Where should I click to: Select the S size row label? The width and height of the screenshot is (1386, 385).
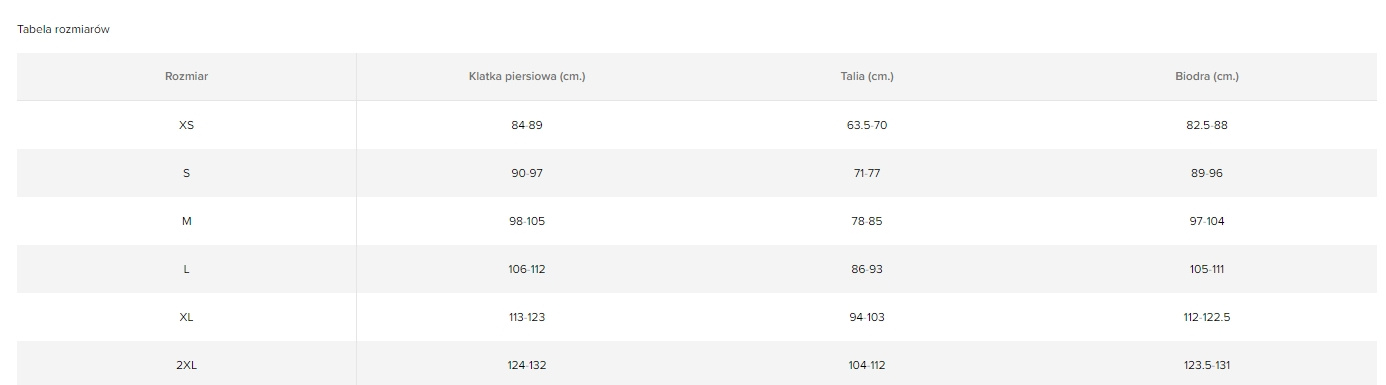coord(186,173)
